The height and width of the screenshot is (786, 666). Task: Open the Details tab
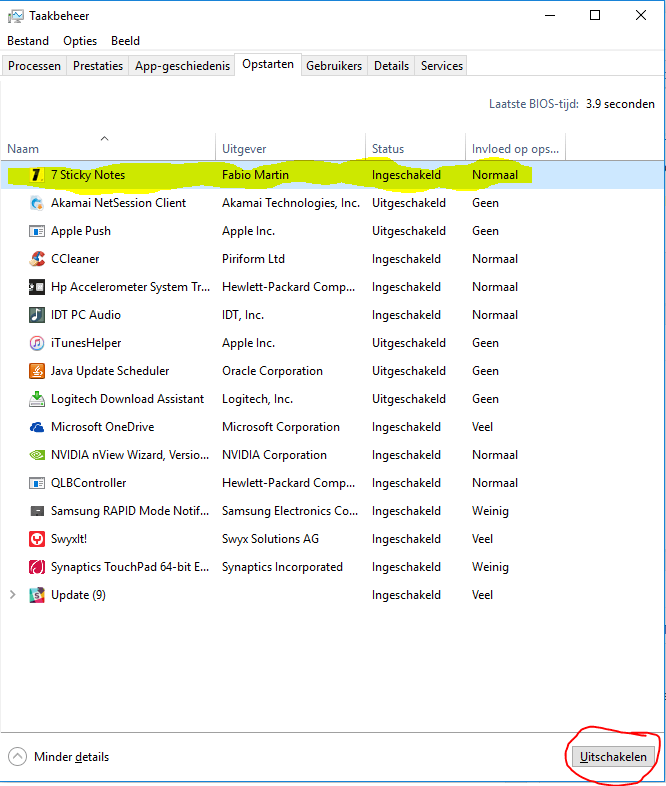(x=391, y=66)
